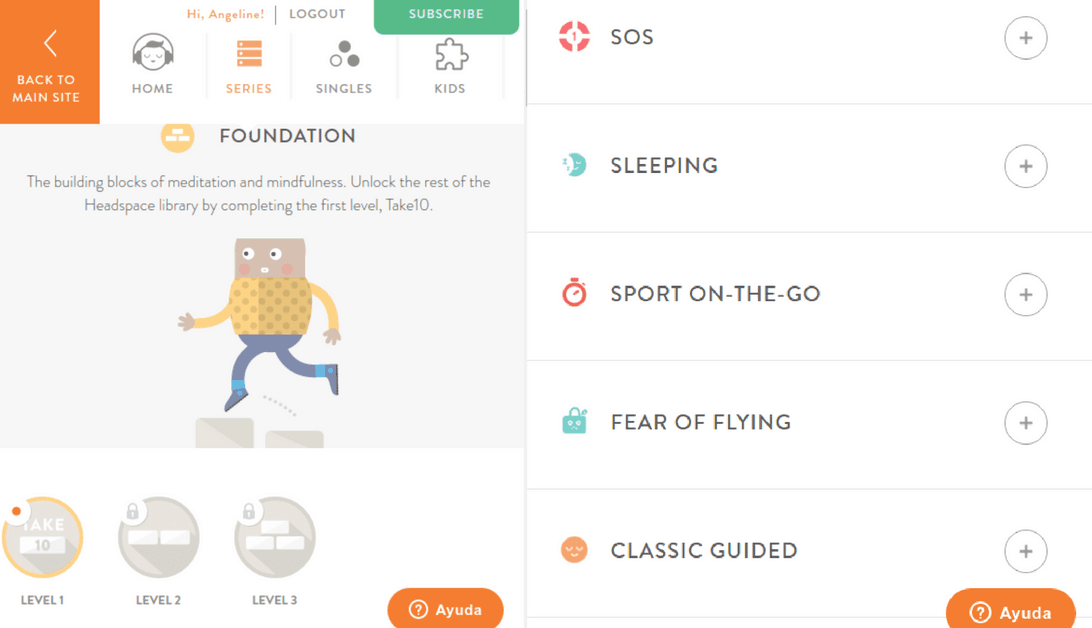This screenshot has height=628, width=1092.
Task: Expand the Fear of Flying series
Action: [x=1025, y=423]
